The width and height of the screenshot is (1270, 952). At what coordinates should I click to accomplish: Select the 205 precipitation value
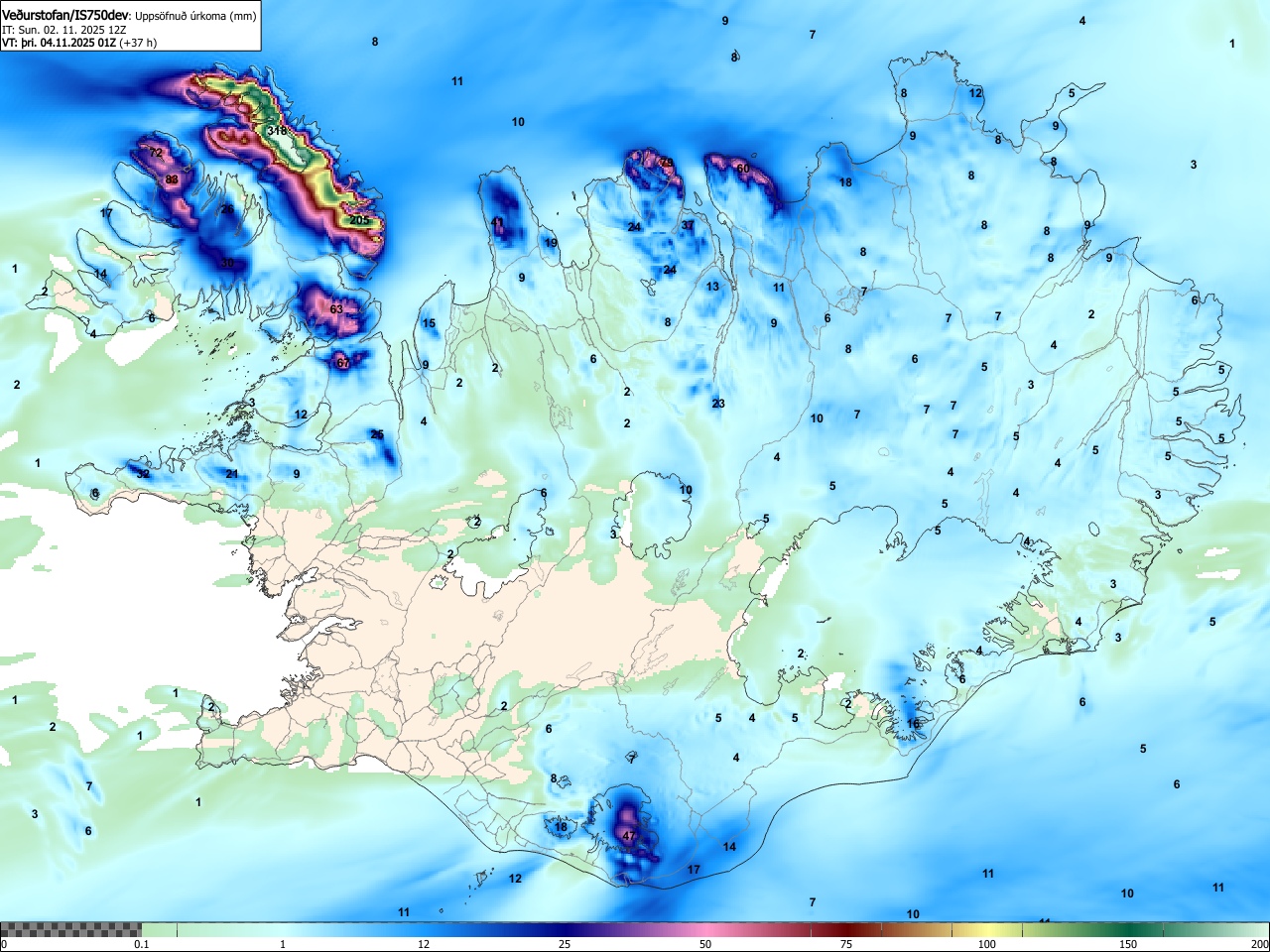pyautogui.click(x=359, y=220)
